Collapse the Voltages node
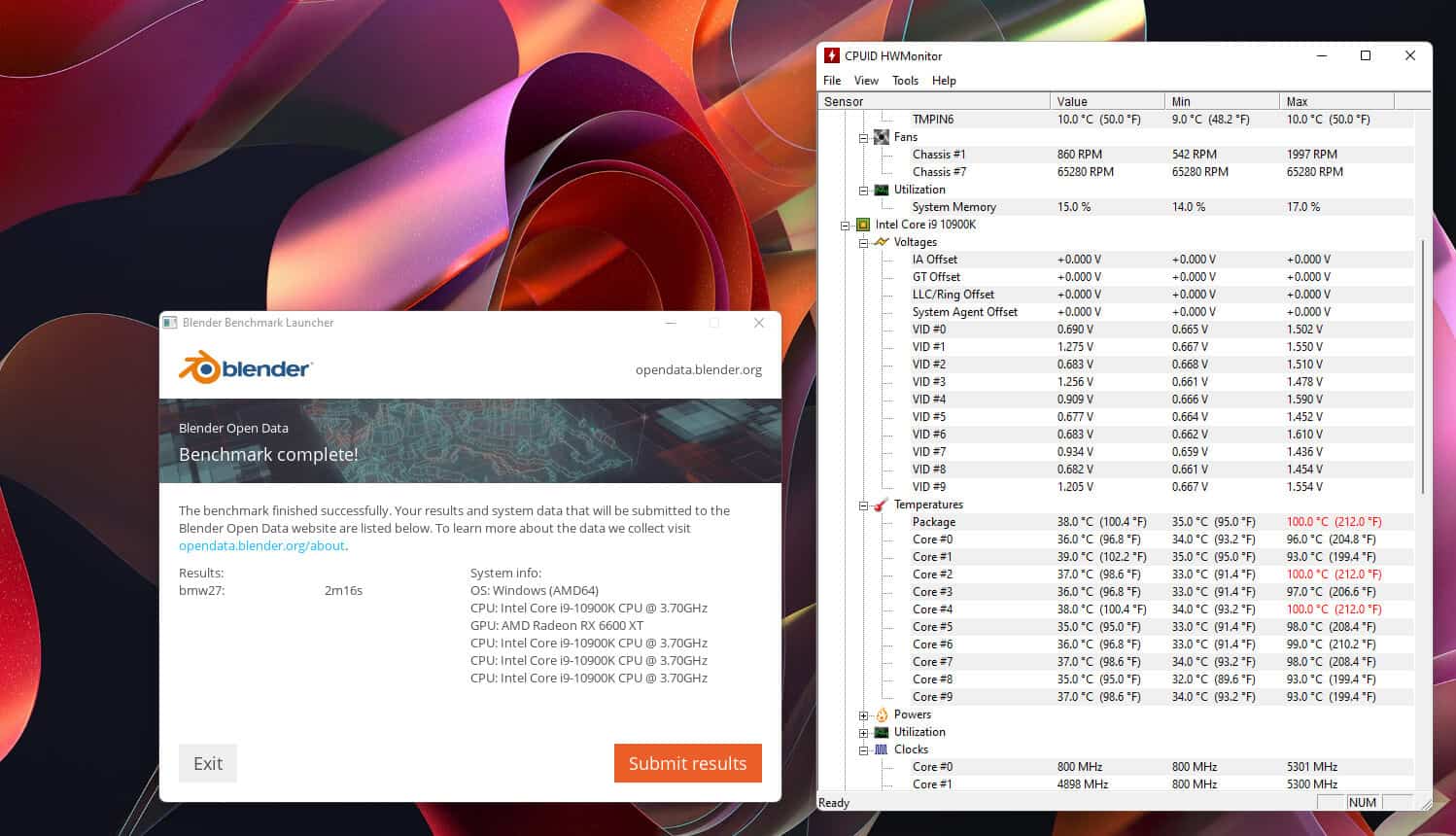Viewport: 1456px width, 836px height. tap(863, 243)
